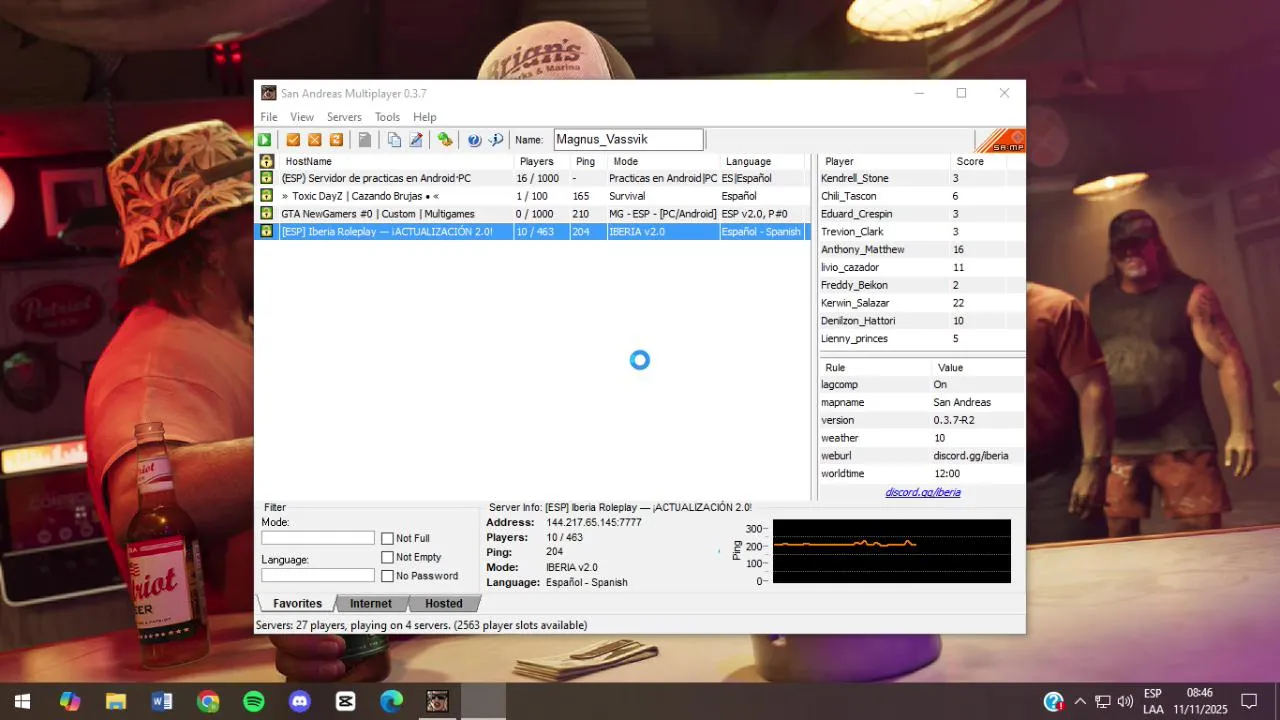Click the green Remote Console icon
1280x720 pixels.
[x=445, y=140]
